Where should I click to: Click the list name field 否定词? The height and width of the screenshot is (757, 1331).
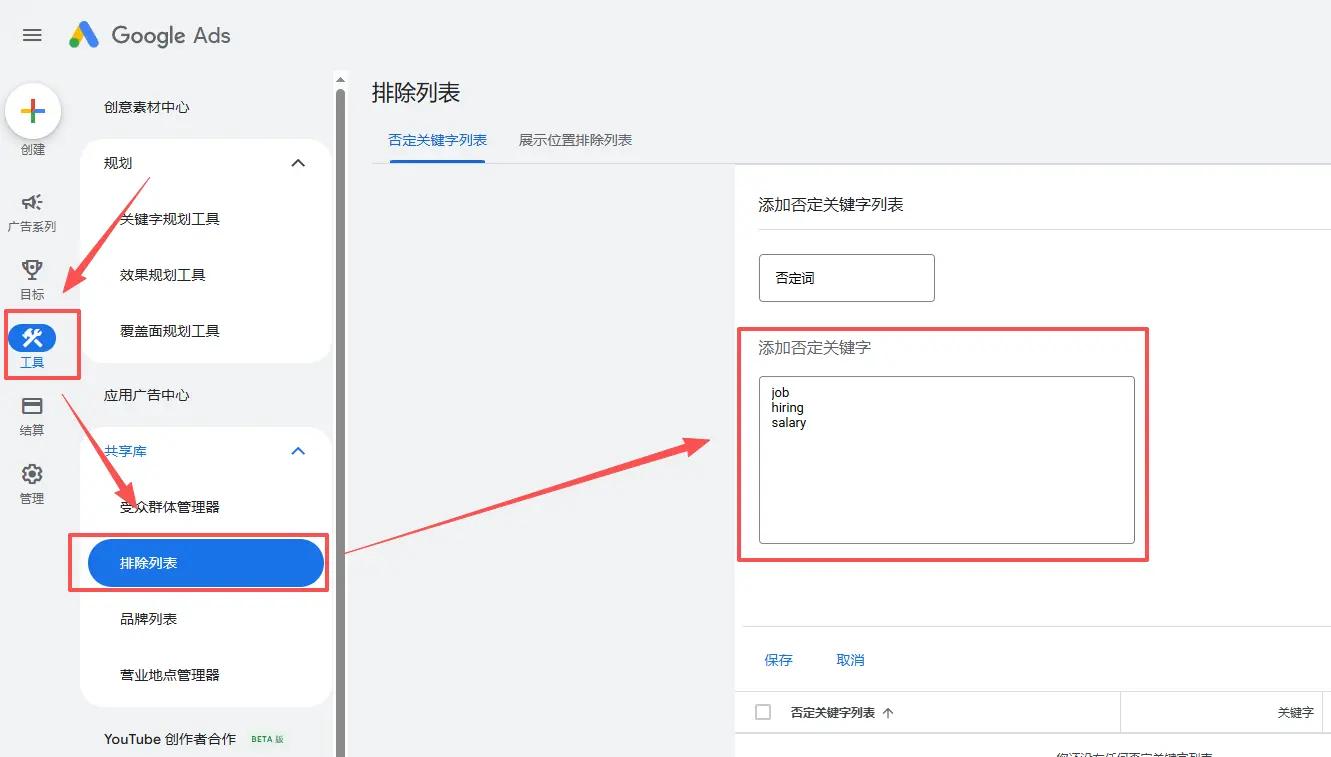(847, 278)
